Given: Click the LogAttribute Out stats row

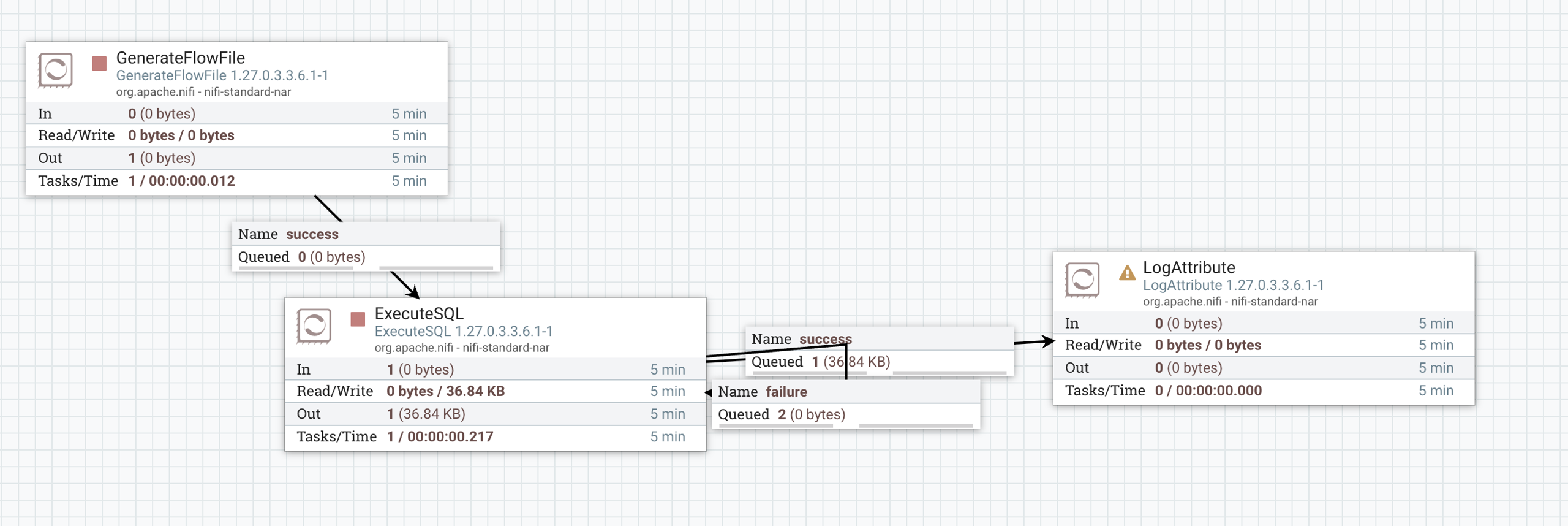Looking at the screenshot, I should (1264, 368).
